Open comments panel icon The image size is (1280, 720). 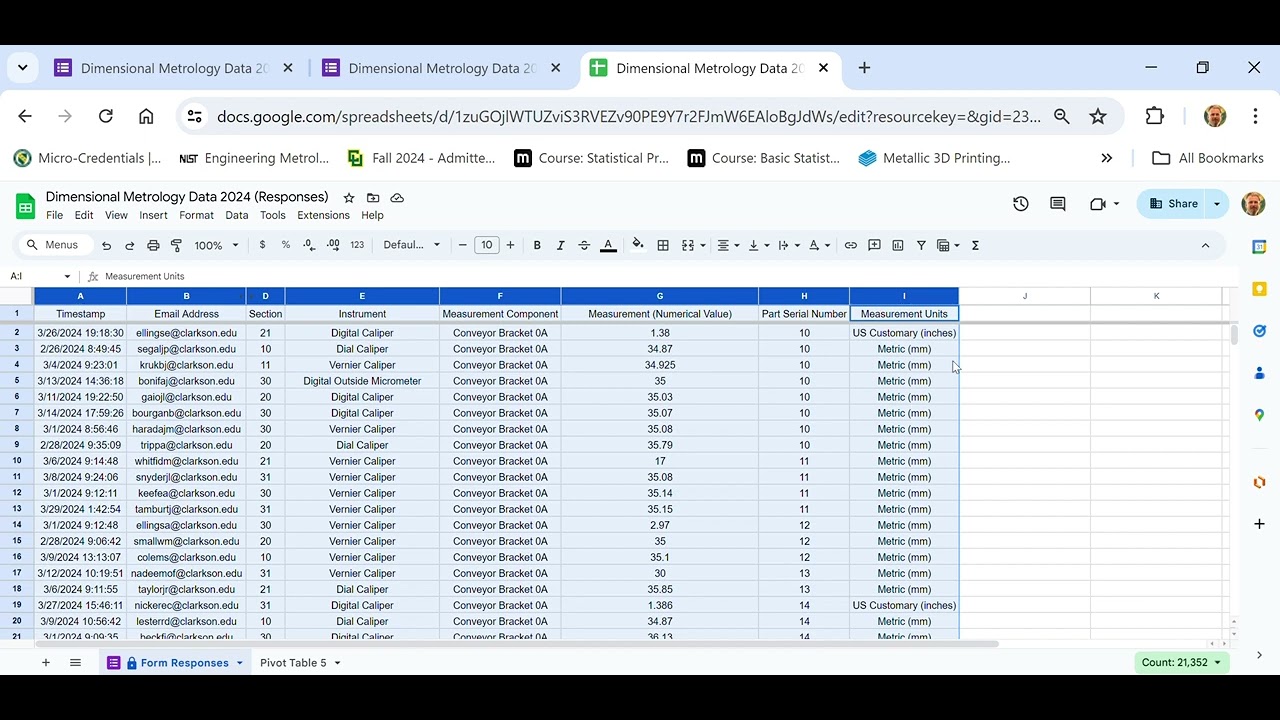(x=1057, y=204)
